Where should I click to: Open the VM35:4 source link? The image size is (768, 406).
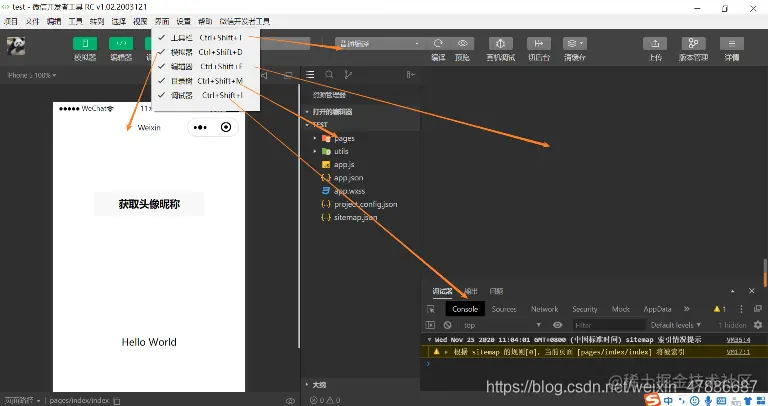pos(738,339)
